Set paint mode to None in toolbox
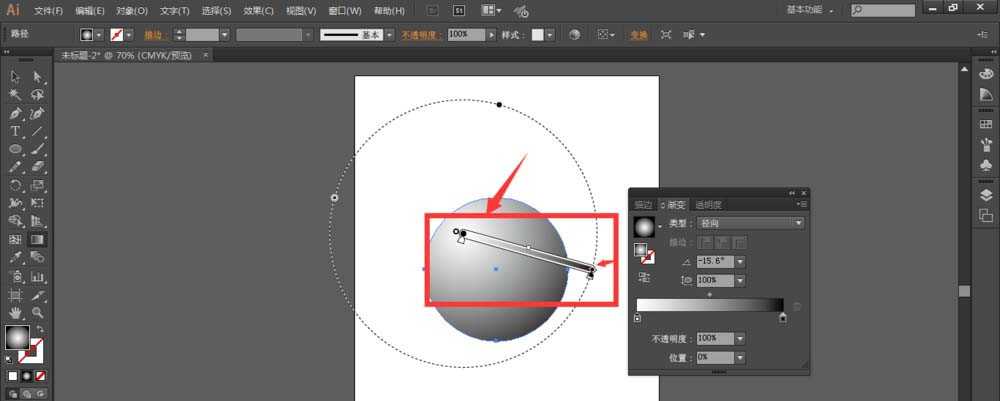Viewport: 1000px width, 401px height. pos(41,376)
